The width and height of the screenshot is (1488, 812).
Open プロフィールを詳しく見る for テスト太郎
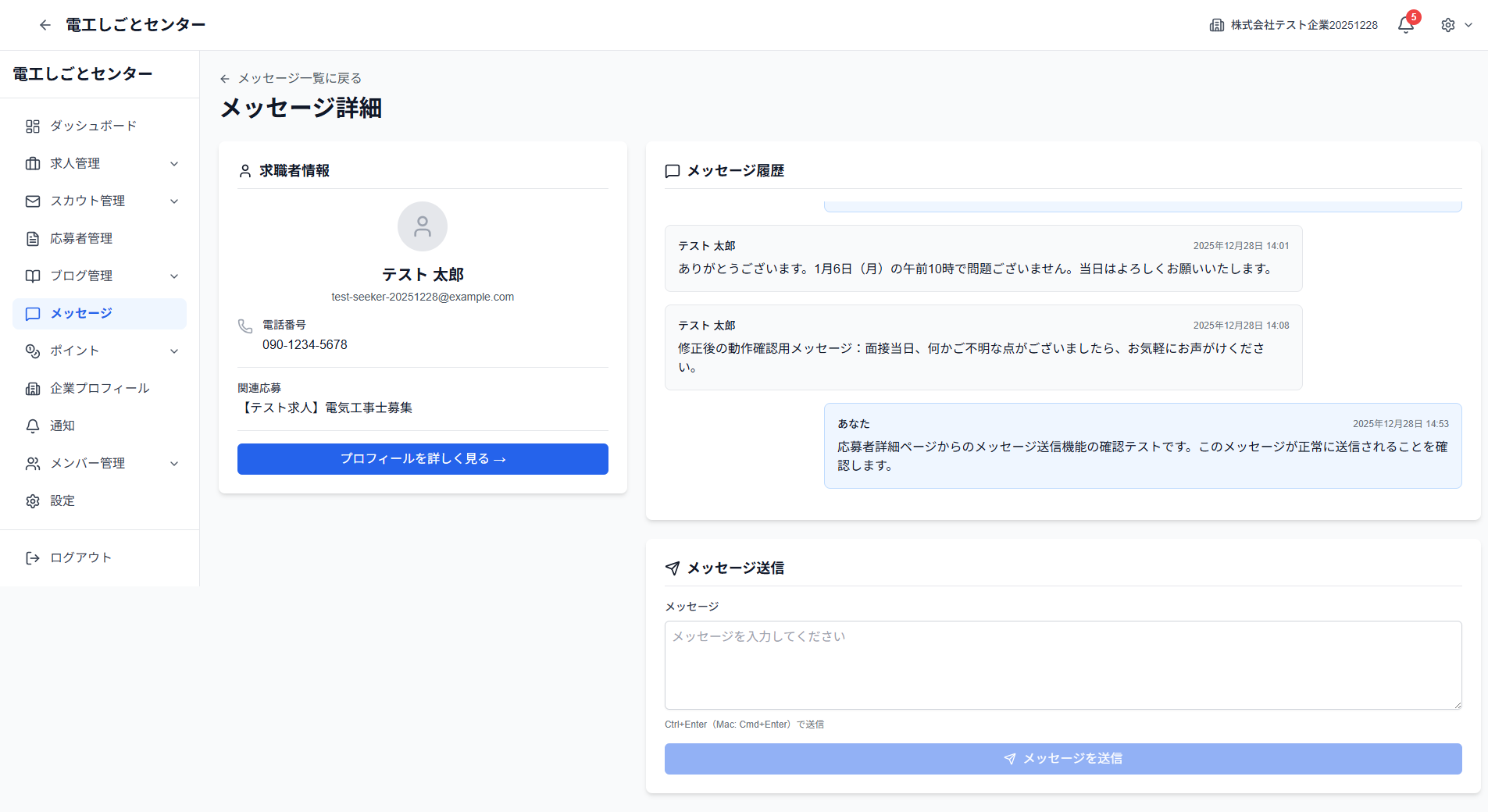tap(423, 459)
